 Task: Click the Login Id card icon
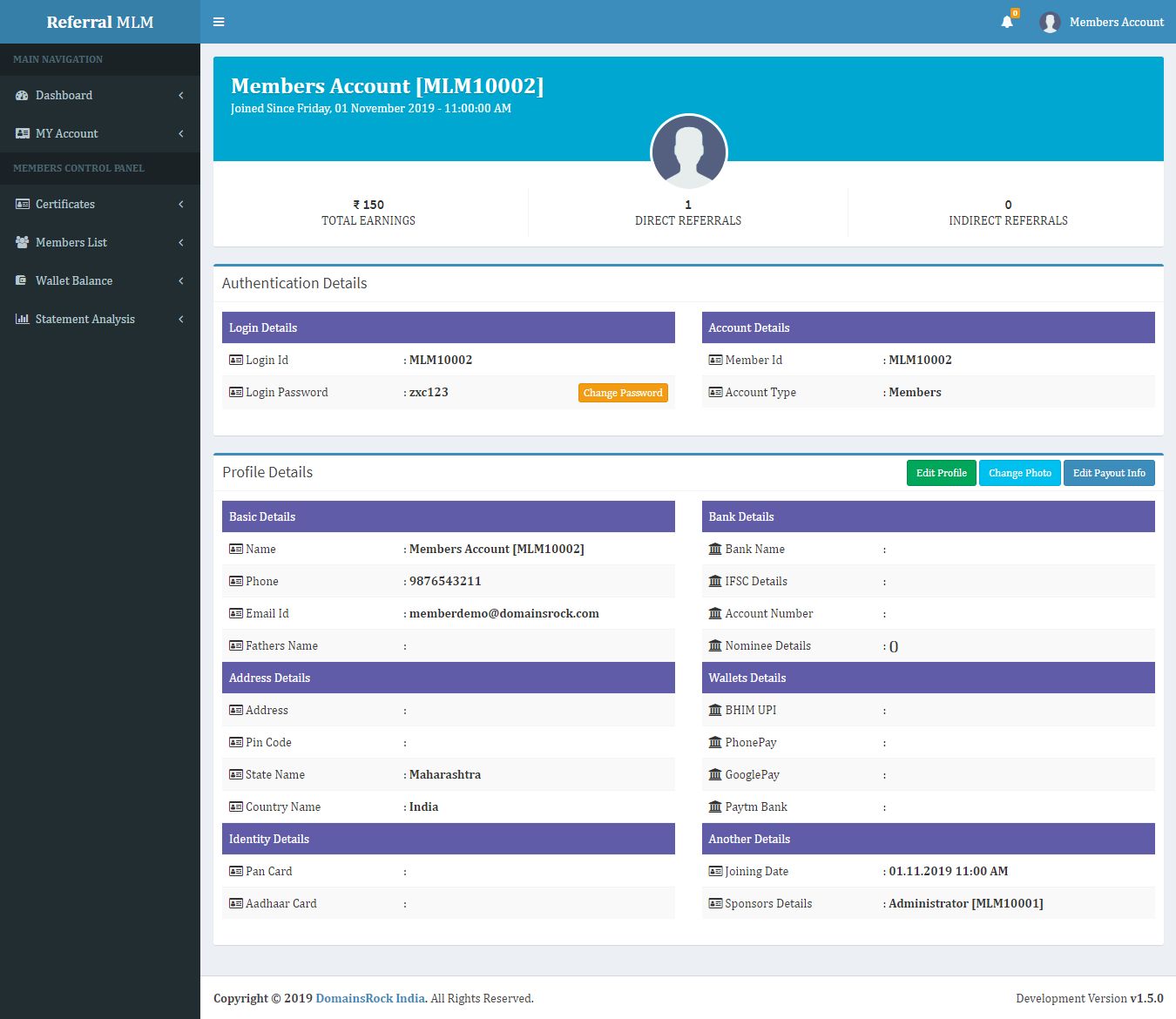[x=236, y=360]
